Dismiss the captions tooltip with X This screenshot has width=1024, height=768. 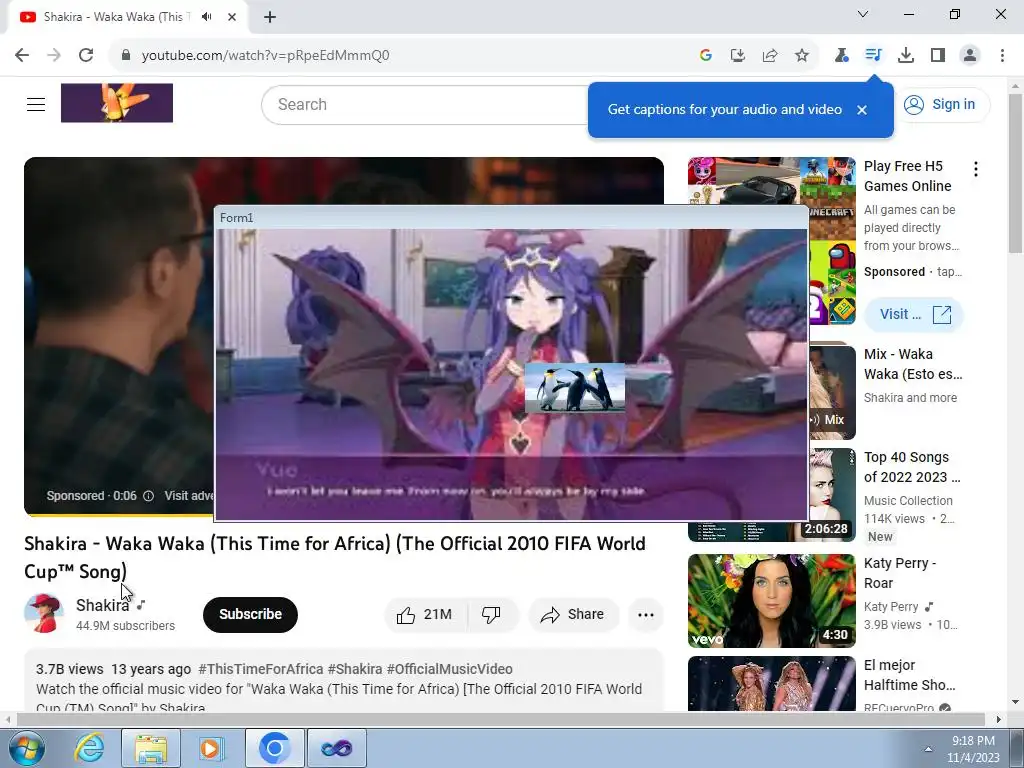862,110
